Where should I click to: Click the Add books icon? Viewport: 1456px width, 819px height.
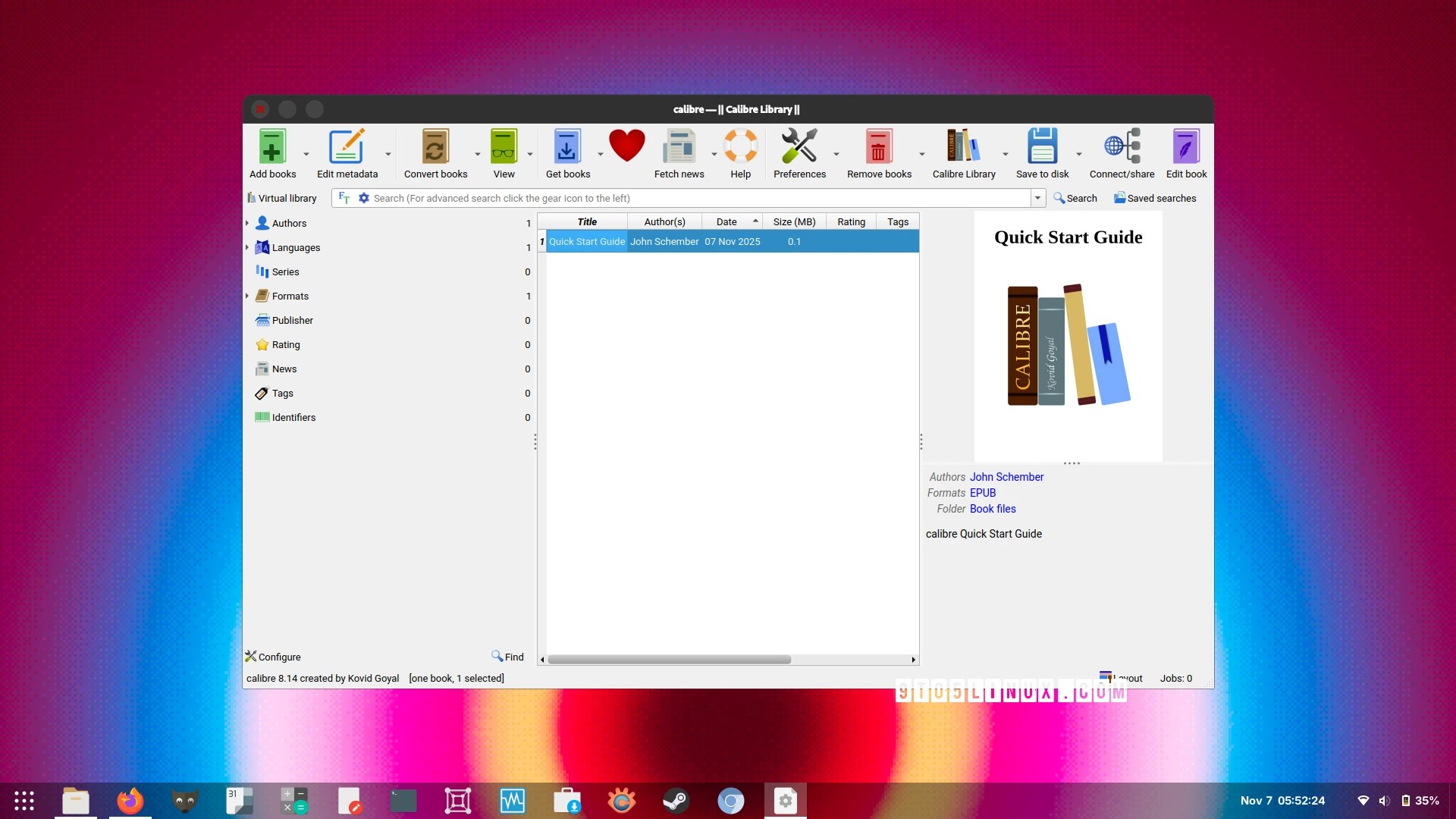[272, 147]
